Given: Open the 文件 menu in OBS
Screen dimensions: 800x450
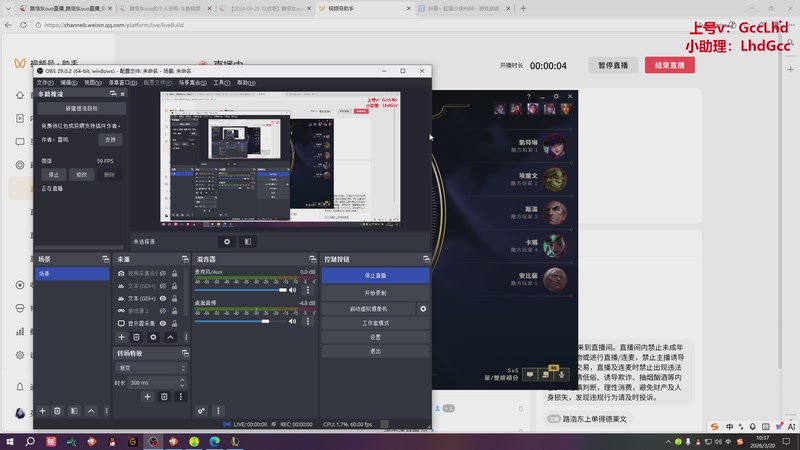Looking at the screenshot, I should [x=45, y=83].
